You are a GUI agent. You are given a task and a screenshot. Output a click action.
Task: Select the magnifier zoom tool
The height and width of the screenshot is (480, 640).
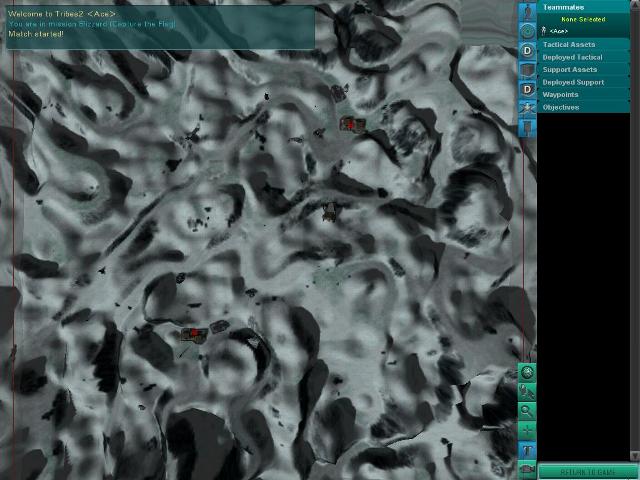527,411
